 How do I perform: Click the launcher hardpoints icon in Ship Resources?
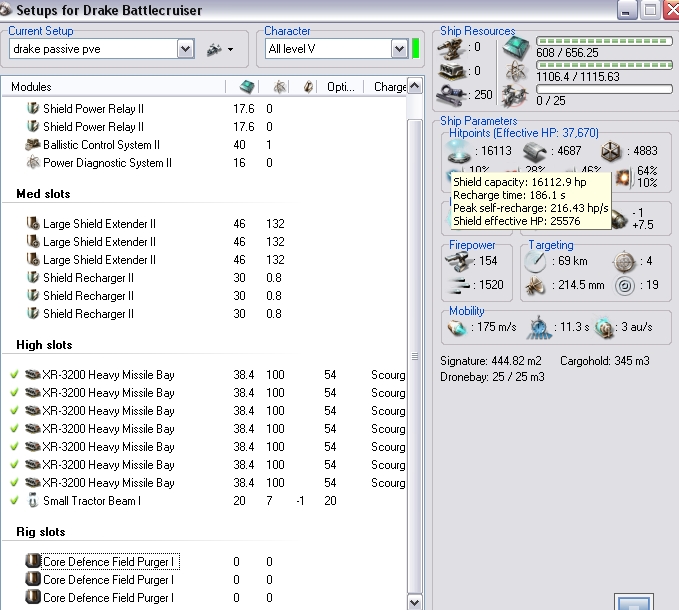451,71
